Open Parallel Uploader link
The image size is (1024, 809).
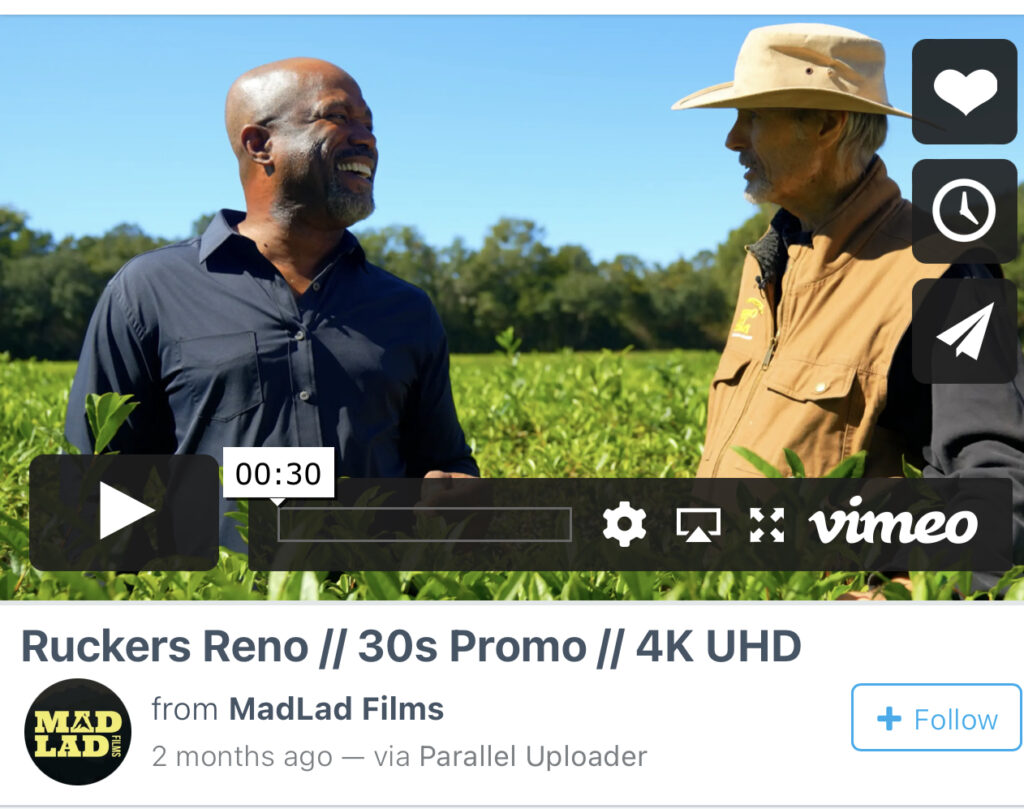pyautogui.click(x=533, y=757)
